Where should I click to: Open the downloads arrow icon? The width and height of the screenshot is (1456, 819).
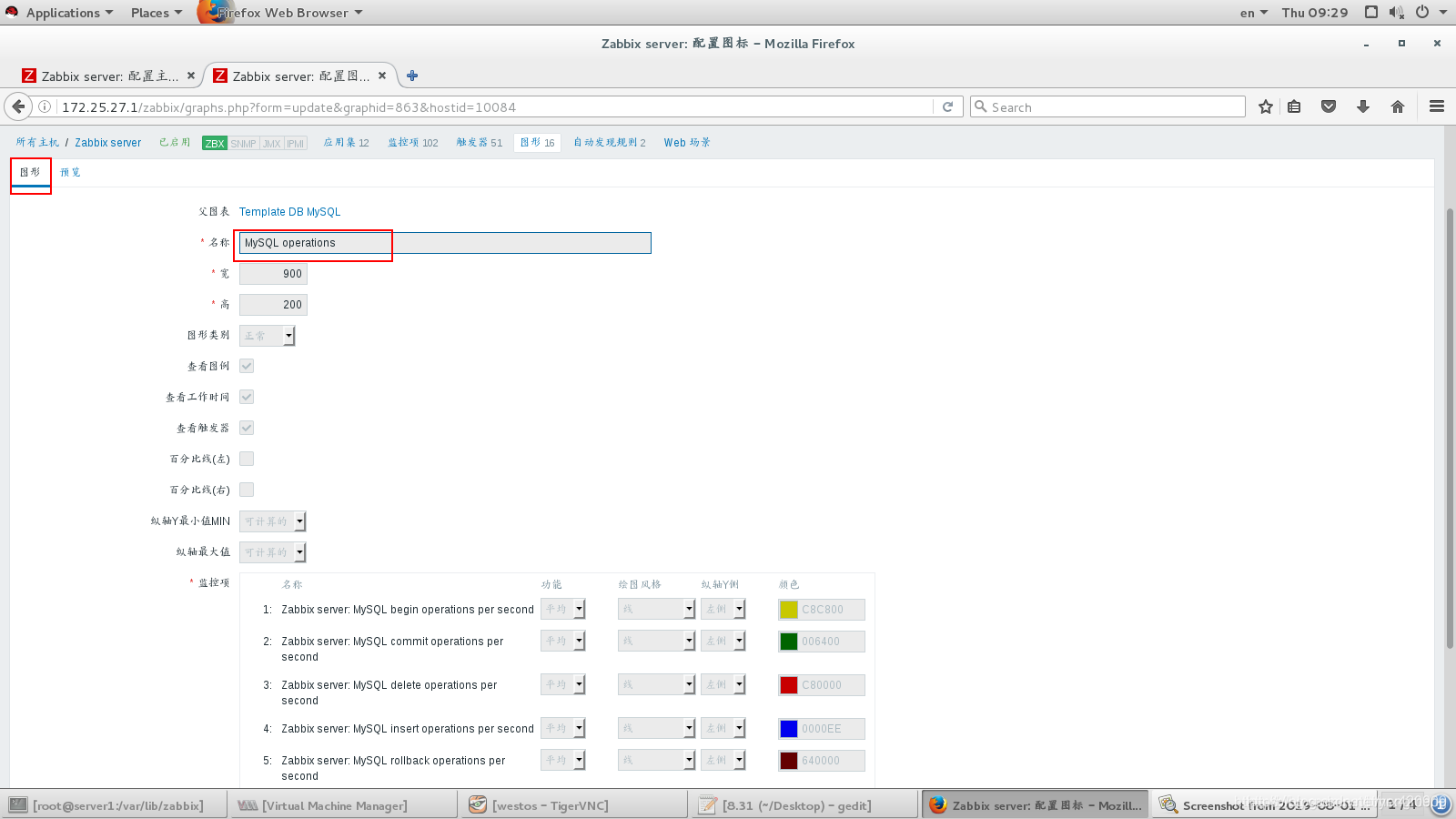[1363, 106]
